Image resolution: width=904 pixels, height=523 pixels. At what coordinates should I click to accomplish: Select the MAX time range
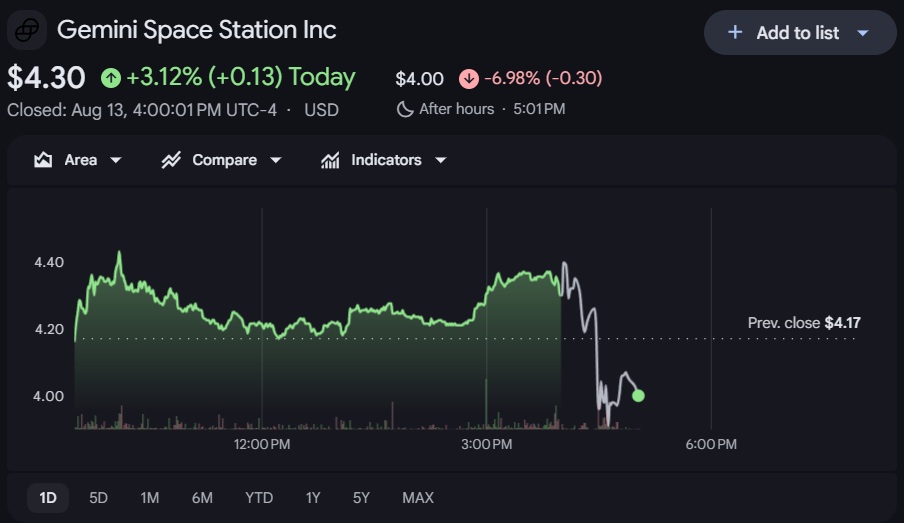(418, 498)
